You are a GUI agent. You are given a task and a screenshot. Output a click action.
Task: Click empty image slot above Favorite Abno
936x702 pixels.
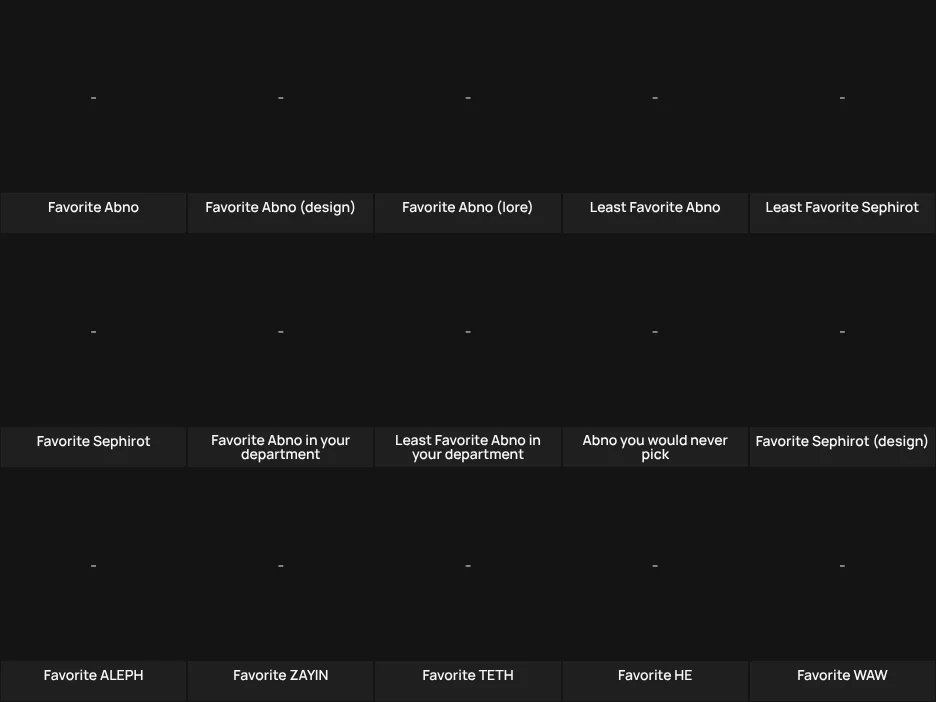click(x=93, y=97)
